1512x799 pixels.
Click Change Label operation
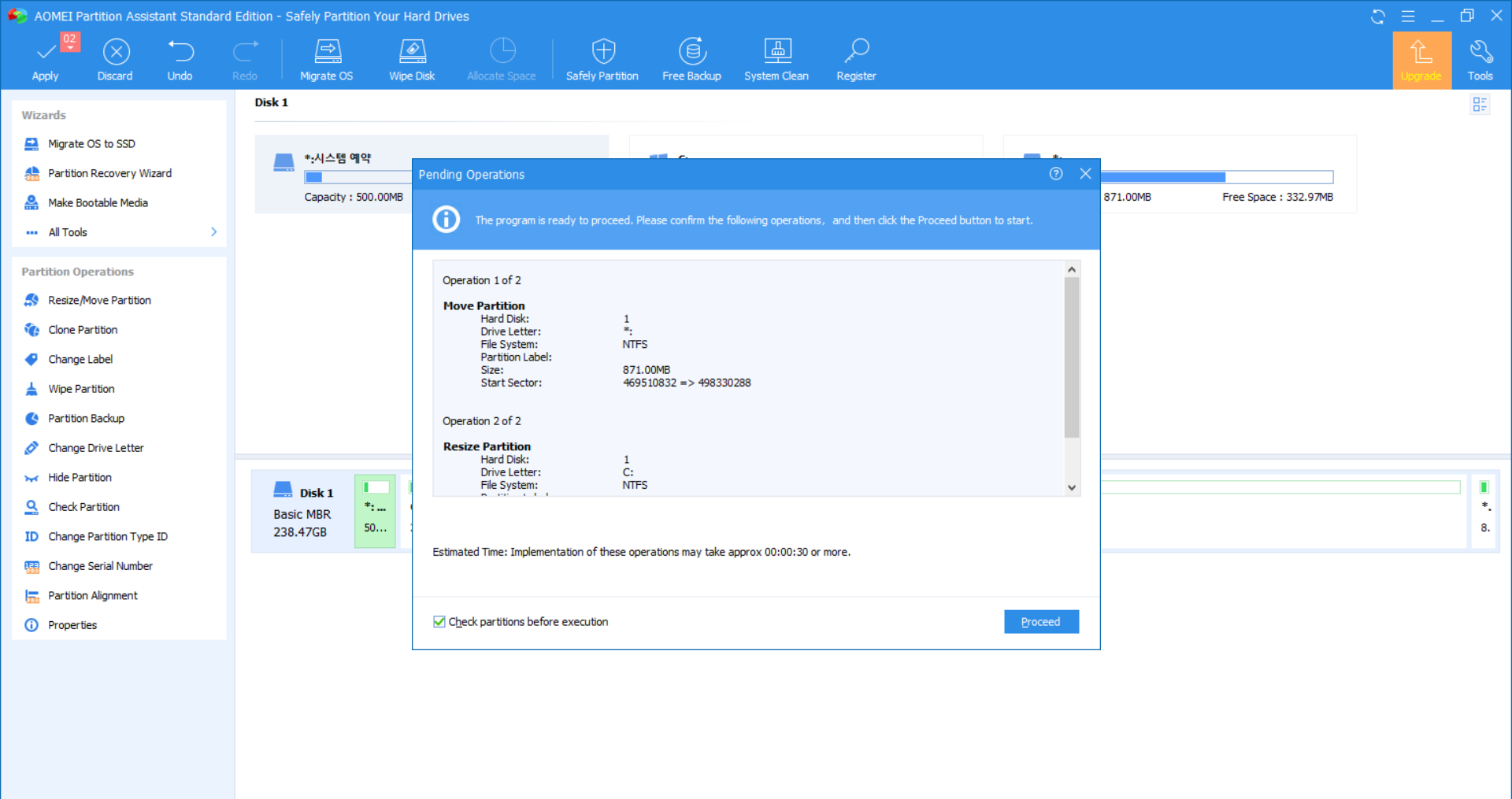[x=80, y=360]
